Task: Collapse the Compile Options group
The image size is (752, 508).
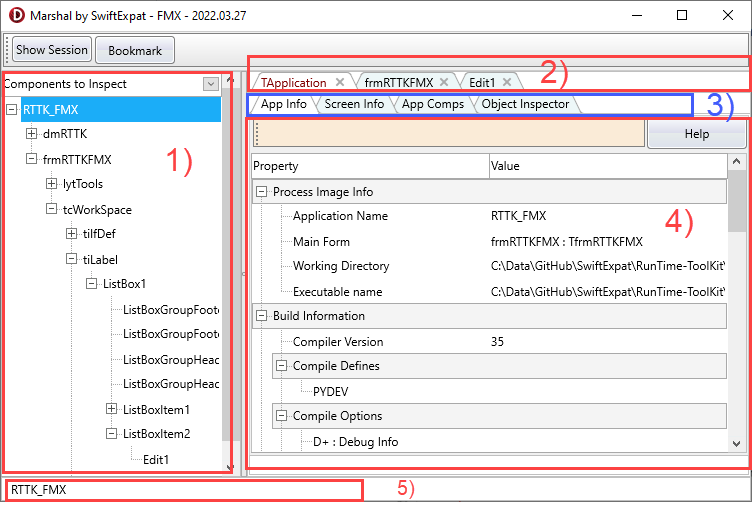Action: tap(282, 417)
